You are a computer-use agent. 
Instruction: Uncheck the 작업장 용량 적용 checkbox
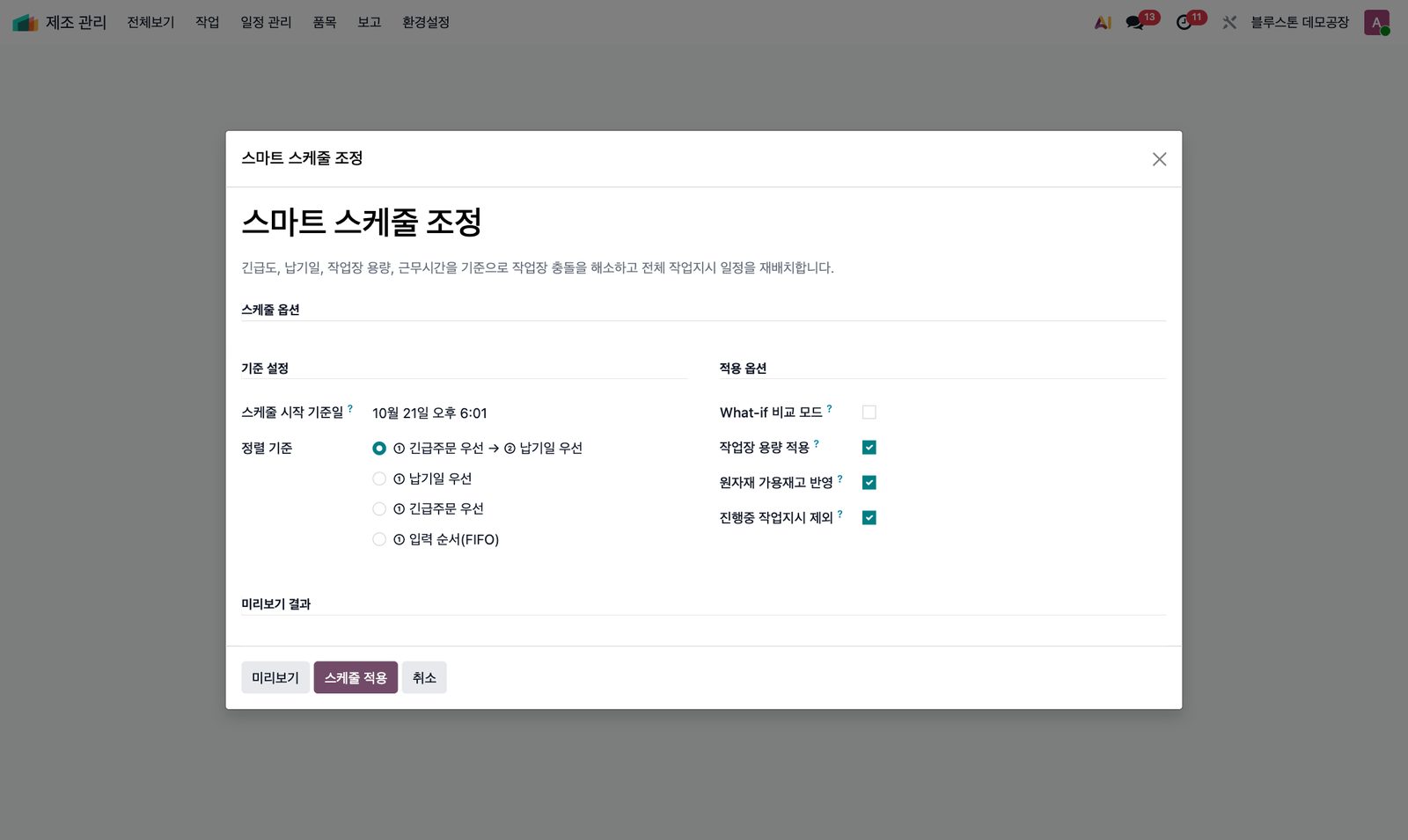pyautogui.click(x=869, y=448)
